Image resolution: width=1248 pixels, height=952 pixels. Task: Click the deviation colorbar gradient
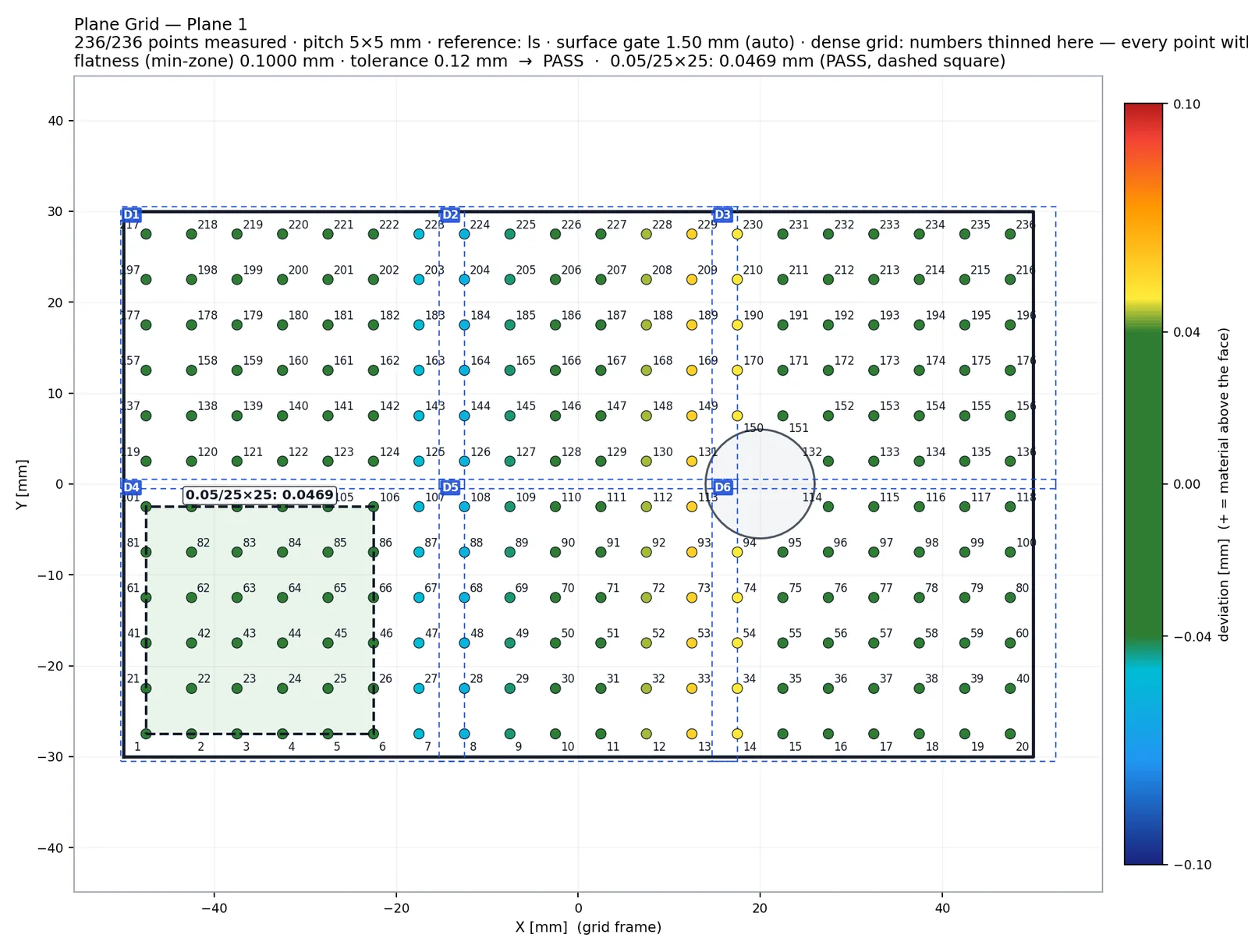[1143, 484]
